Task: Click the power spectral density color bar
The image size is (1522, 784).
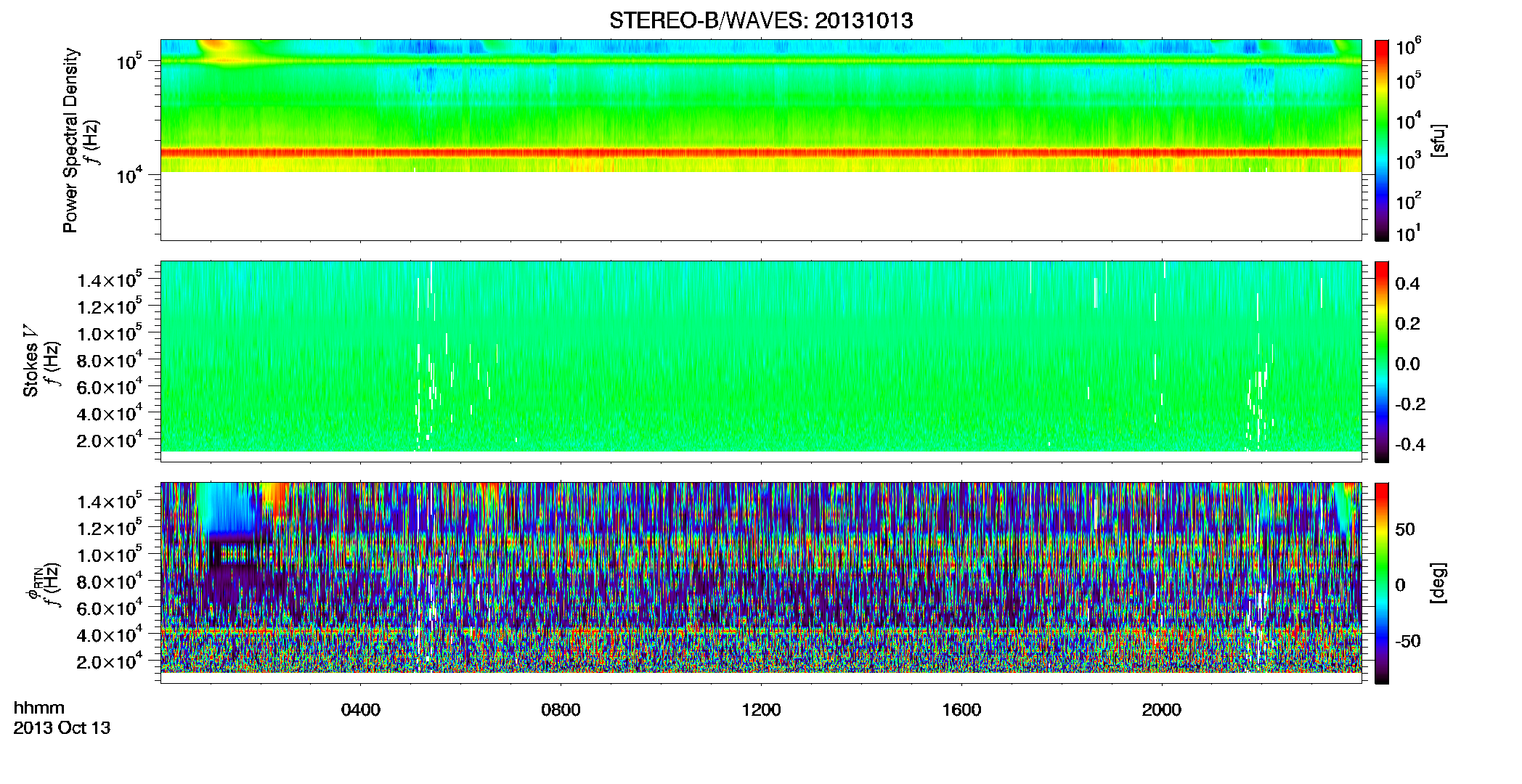Action: [x=1382, y=140]
